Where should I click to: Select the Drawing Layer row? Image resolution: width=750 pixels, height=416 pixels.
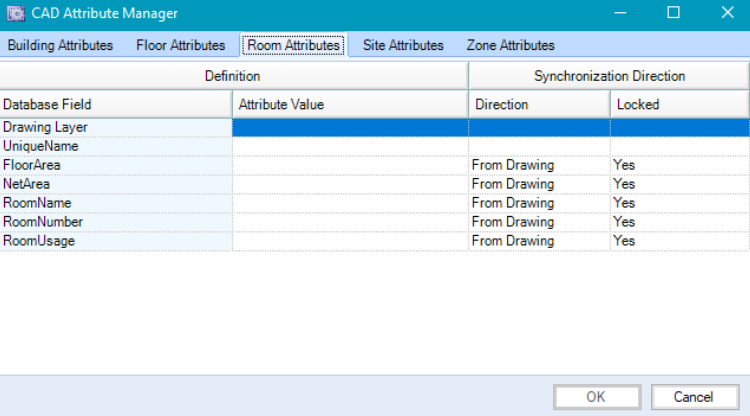point(115,127)
